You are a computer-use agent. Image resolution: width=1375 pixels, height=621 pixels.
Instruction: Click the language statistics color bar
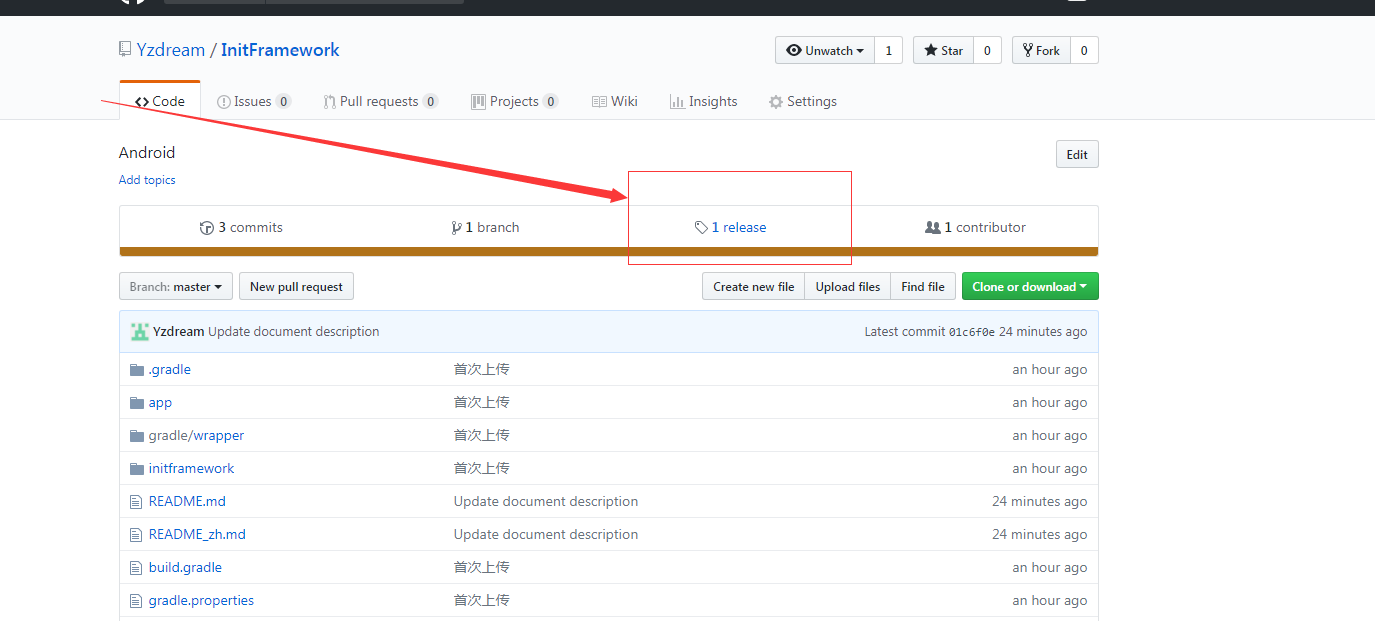tap(609, 252)
